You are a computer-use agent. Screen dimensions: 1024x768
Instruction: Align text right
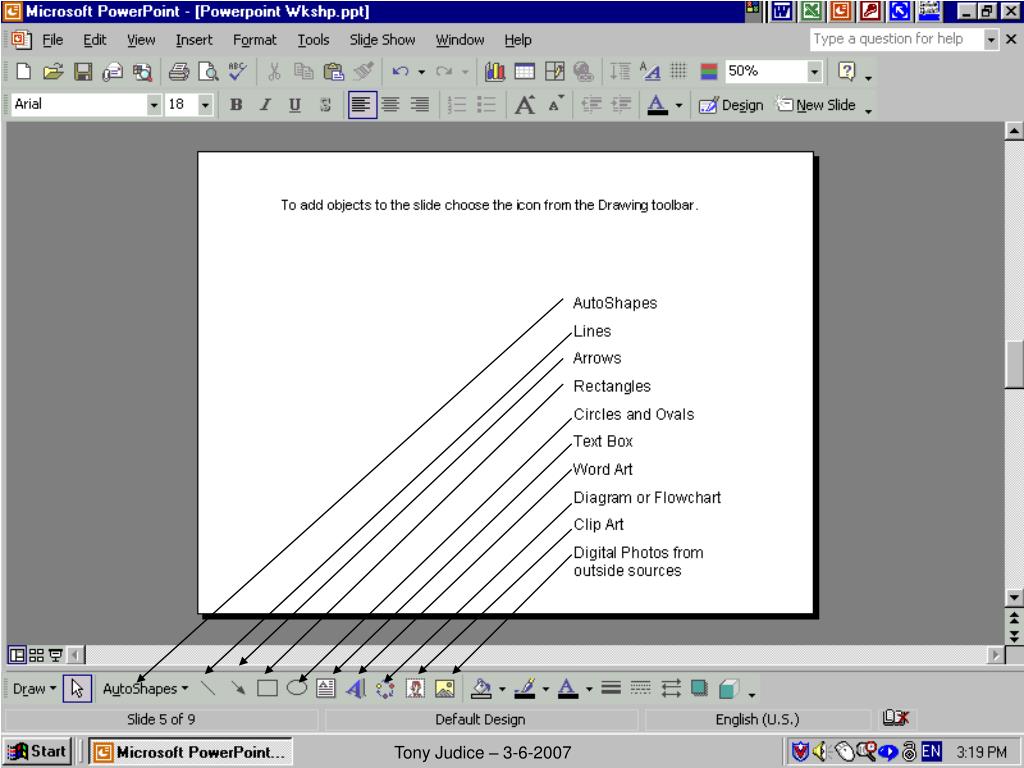click(420, 104)
